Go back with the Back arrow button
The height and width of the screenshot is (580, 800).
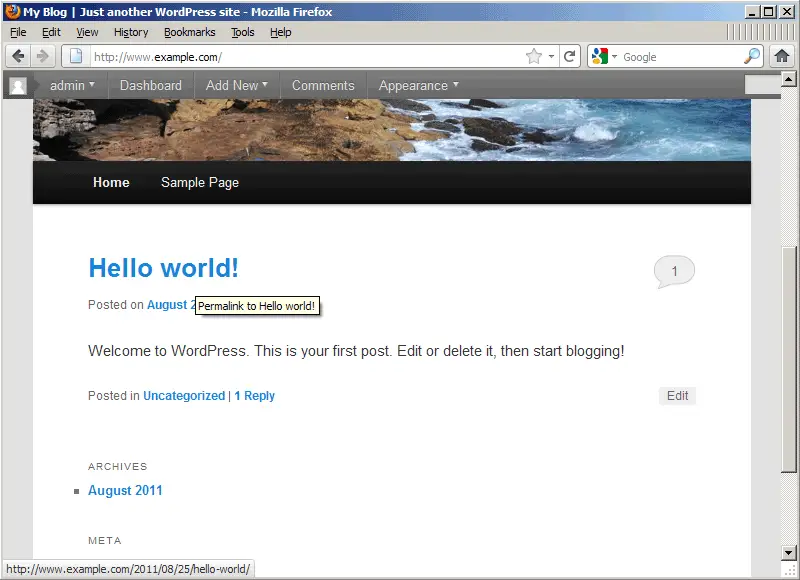[x=18, y=56]
